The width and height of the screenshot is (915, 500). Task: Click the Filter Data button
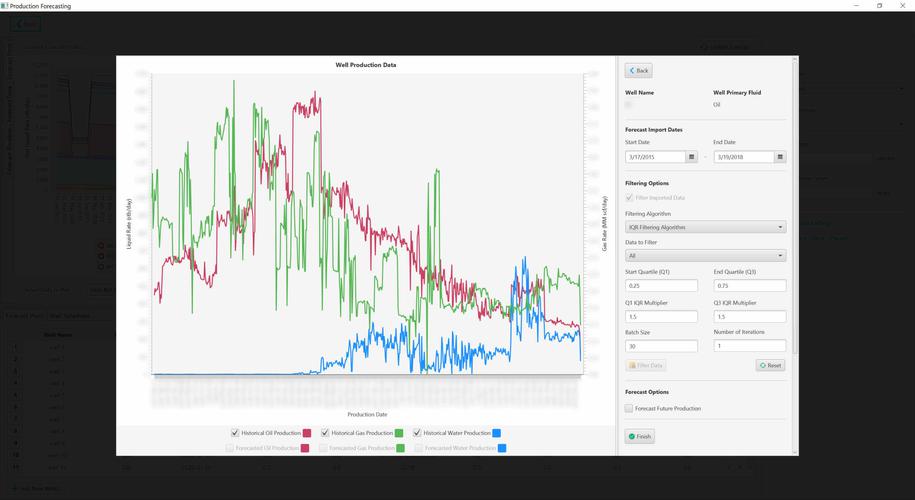tap(645, 365)
